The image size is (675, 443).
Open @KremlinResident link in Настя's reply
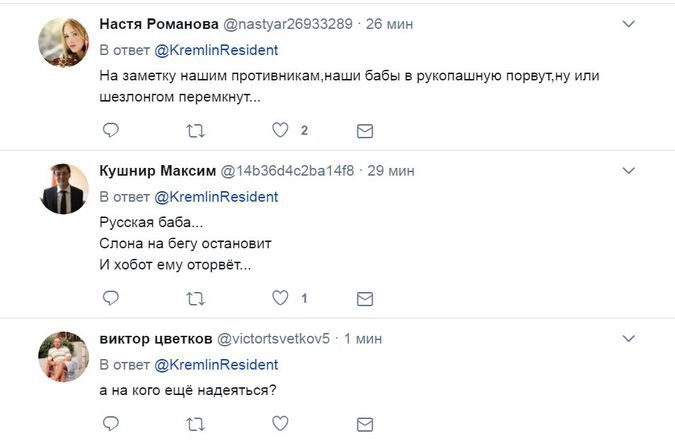pos(215,49)
